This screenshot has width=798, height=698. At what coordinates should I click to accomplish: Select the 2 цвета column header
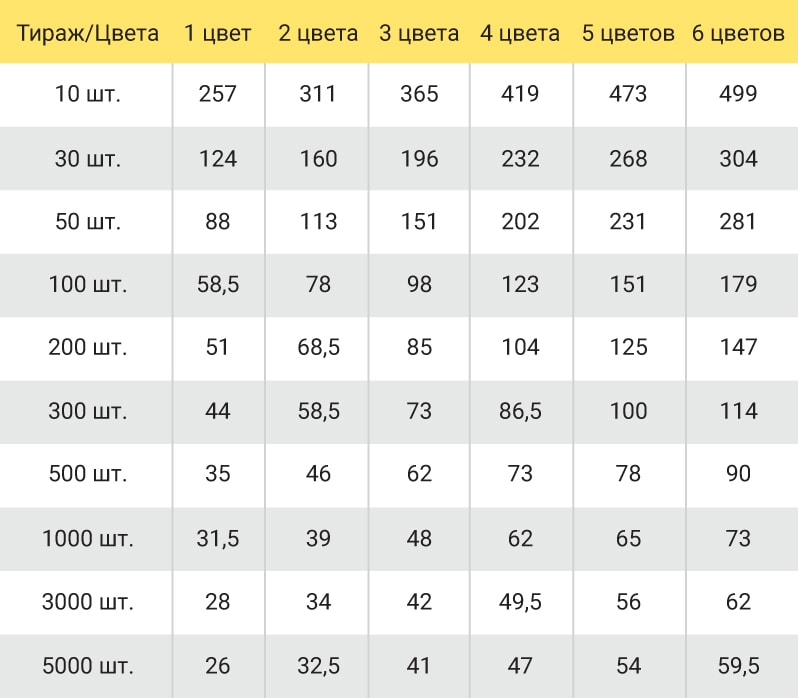point(318,34)
